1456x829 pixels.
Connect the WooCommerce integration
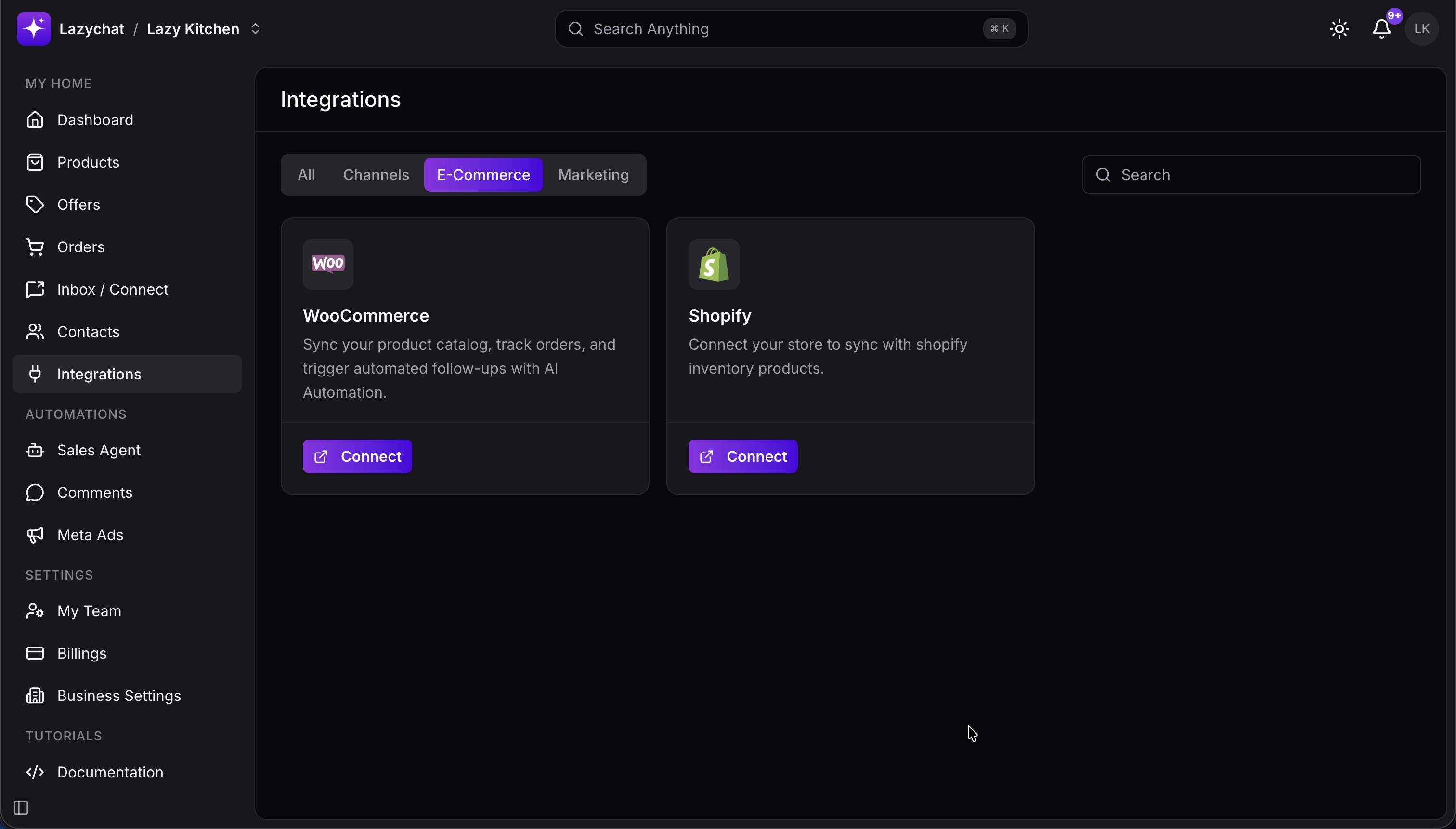(357, 457)
